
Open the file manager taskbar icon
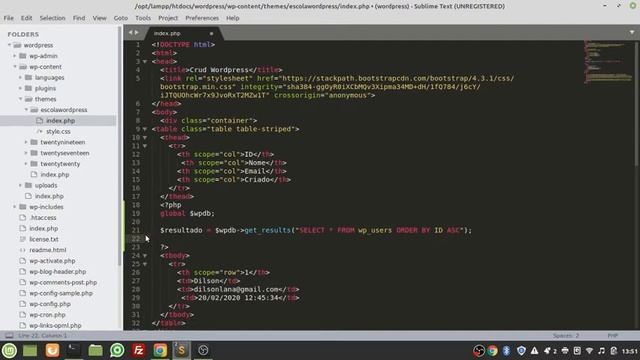pyautogui.click(x=96, y=350)
